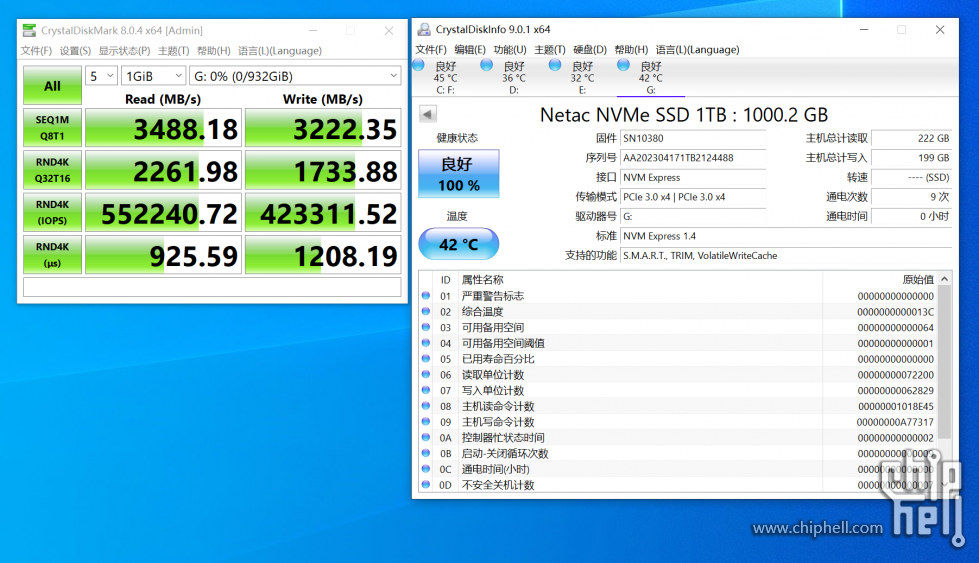
Task: Click the 925.59 read latency result
Action: [163, 255]
